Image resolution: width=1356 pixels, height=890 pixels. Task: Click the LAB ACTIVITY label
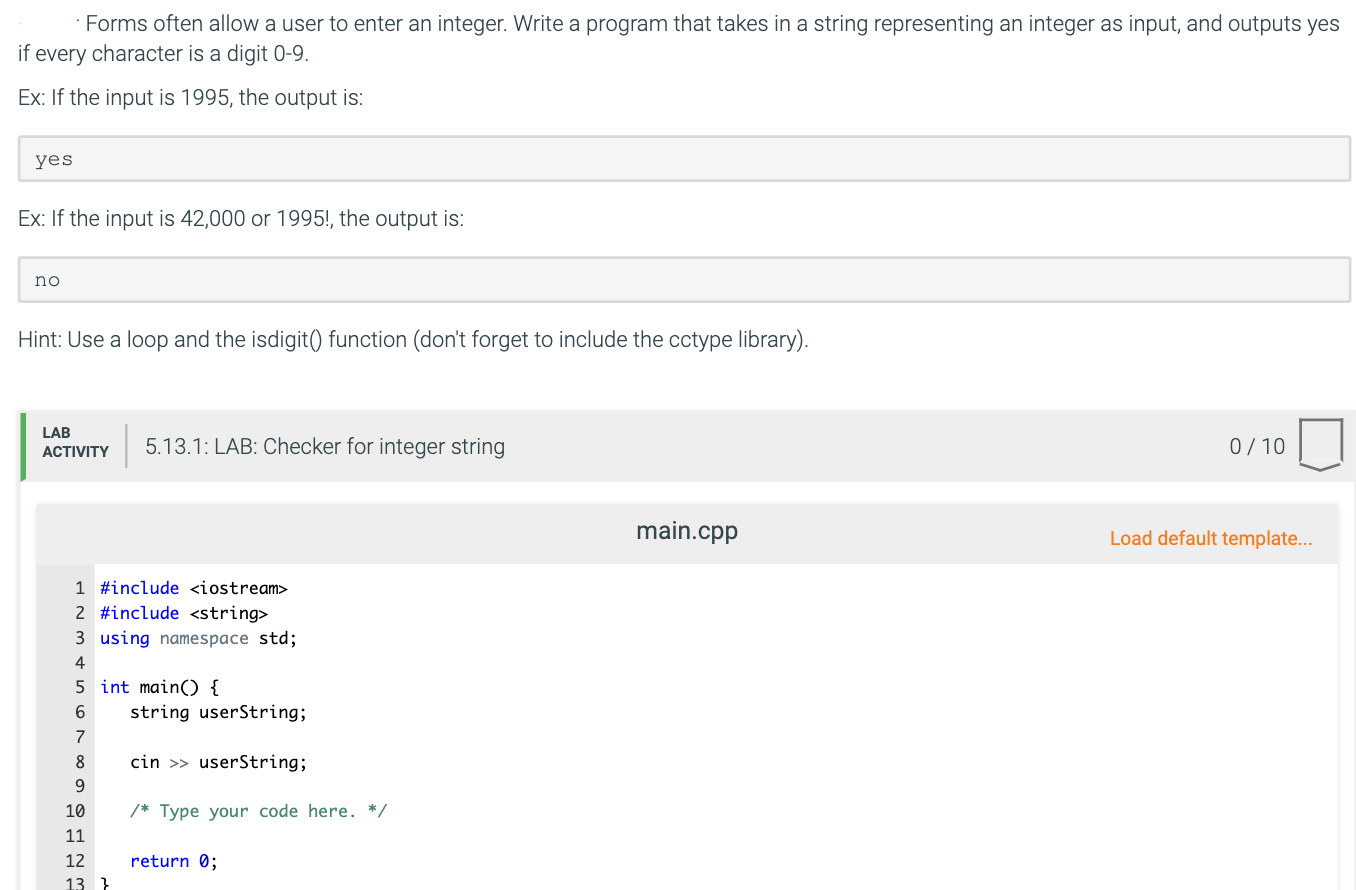pos(75,442)
